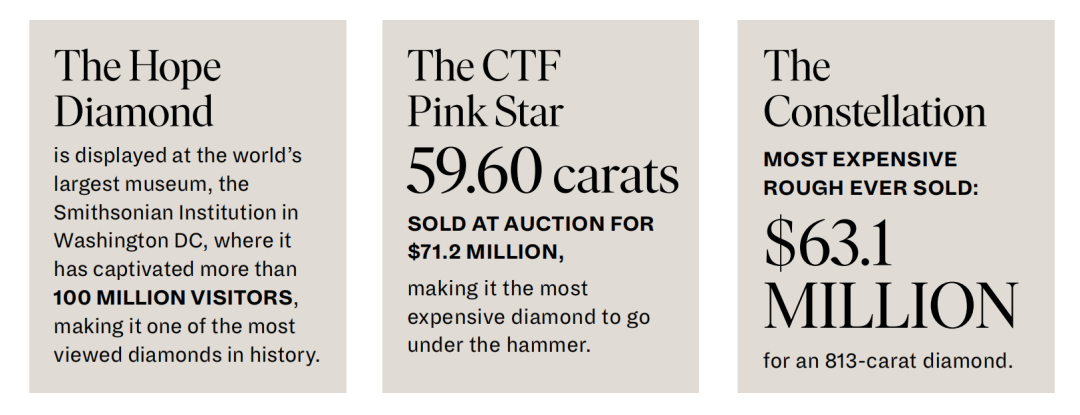
Task: Click the line "is displayed at the world's"
Action: 177,157
